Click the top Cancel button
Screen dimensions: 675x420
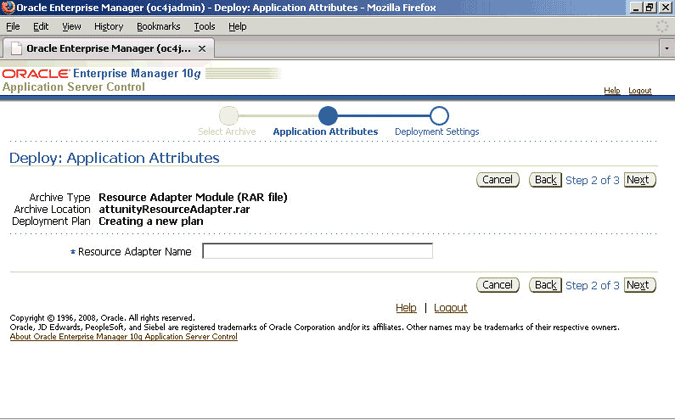pyautogui.click(x=498, y=180)
